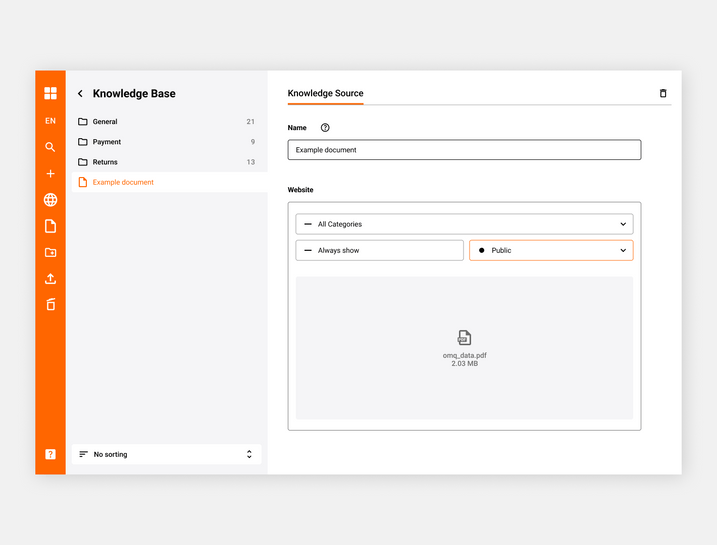Click the 2.03 MB file size text
Viewport: 717px width, 545px height.
464,363
